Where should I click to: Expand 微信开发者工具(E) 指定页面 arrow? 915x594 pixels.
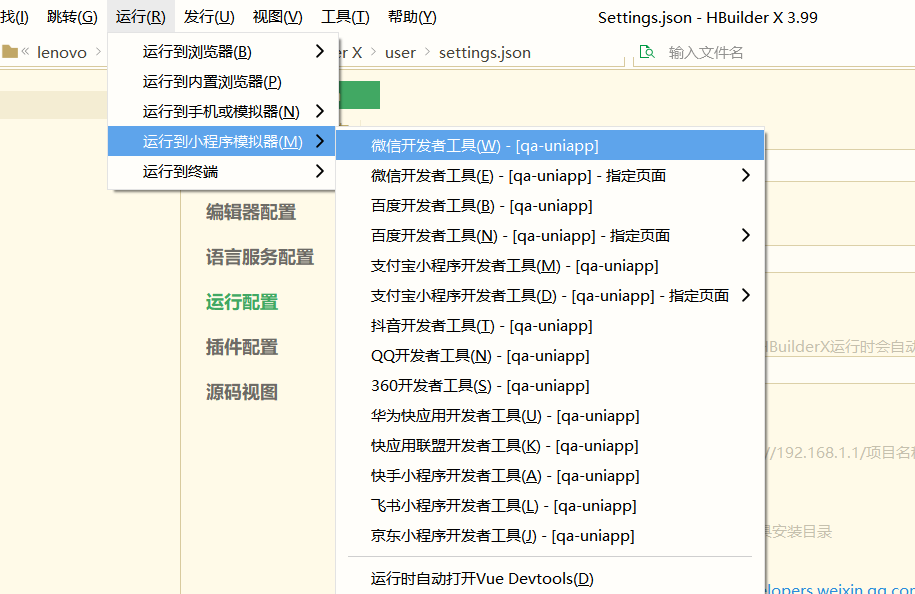point(745,175)
